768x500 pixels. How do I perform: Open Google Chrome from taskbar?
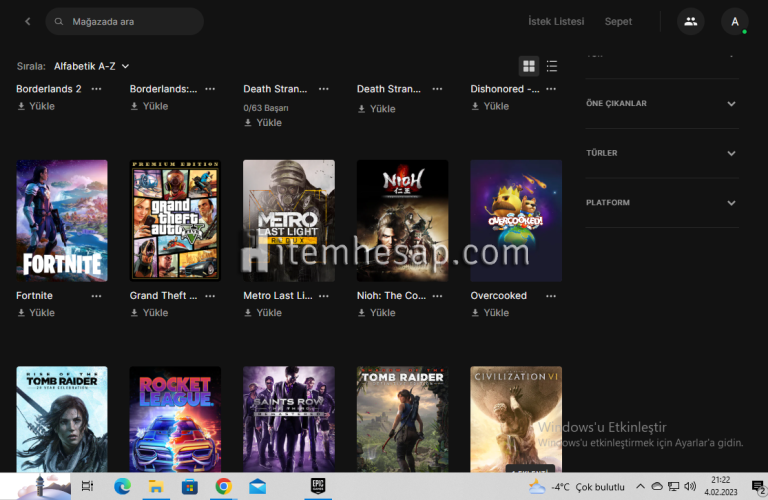[223, 486]
